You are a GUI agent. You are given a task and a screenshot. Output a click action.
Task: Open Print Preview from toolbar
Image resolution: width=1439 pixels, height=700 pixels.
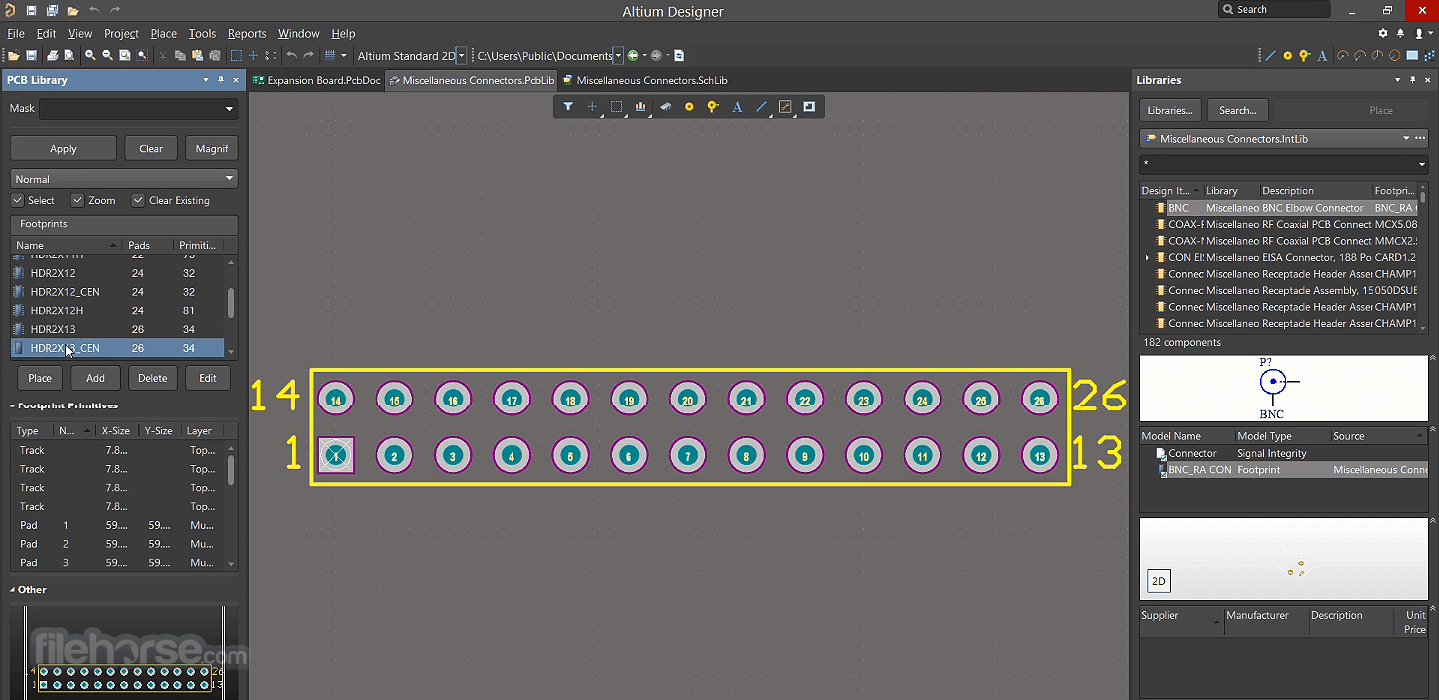click(68, 56)
